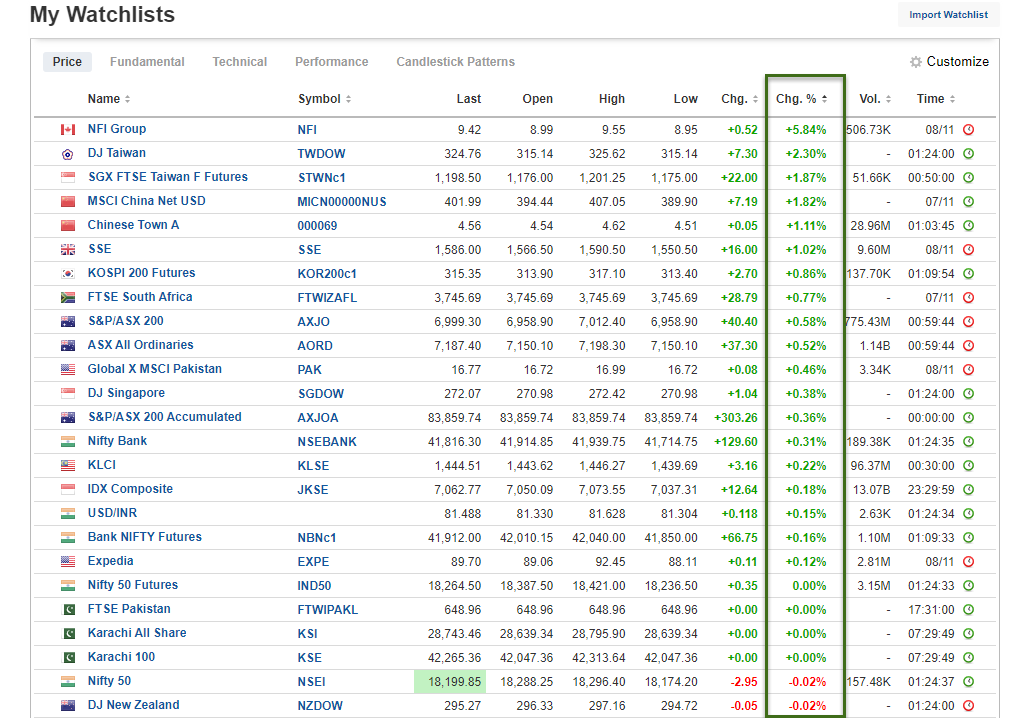Screen dimensions: 1009x718
Task: Click the My Watchlists heading
Action: pyautogui.click(x=102, y=15)
